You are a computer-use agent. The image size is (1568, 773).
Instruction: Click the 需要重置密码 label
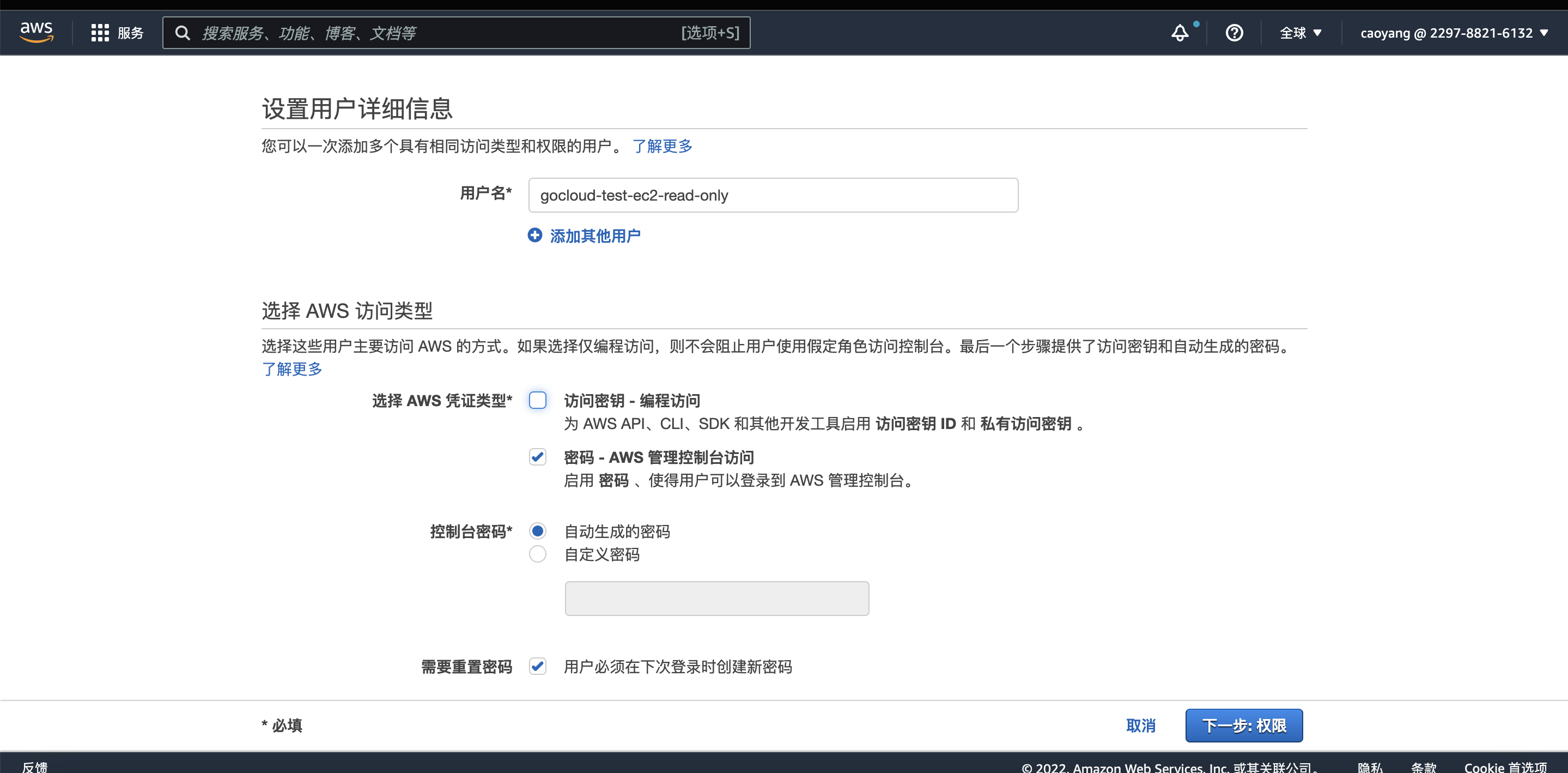click(x=467, y=667)
